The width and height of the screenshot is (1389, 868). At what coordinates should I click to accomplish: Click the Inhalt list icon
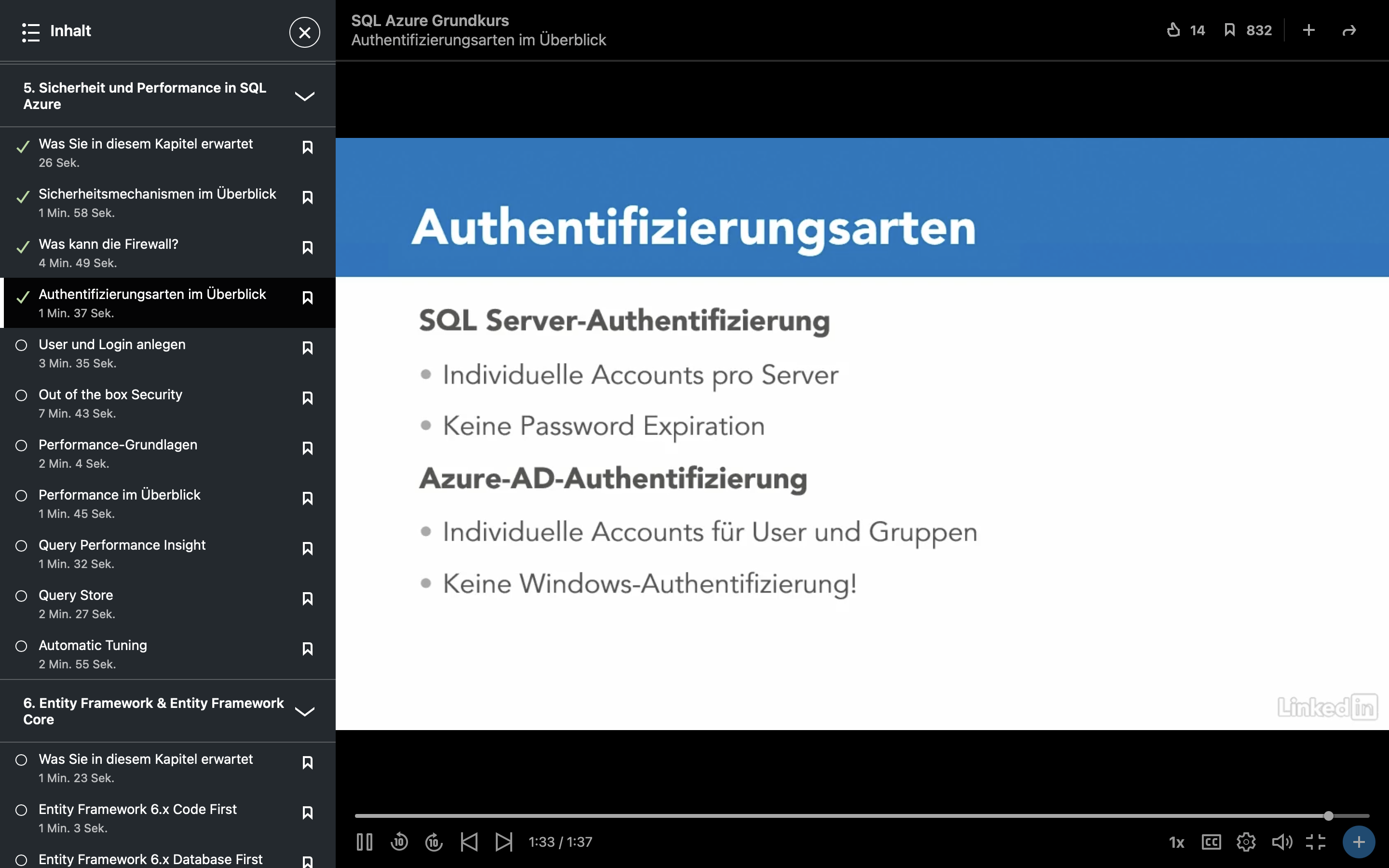pyautogui.click(x=30, y=32)
